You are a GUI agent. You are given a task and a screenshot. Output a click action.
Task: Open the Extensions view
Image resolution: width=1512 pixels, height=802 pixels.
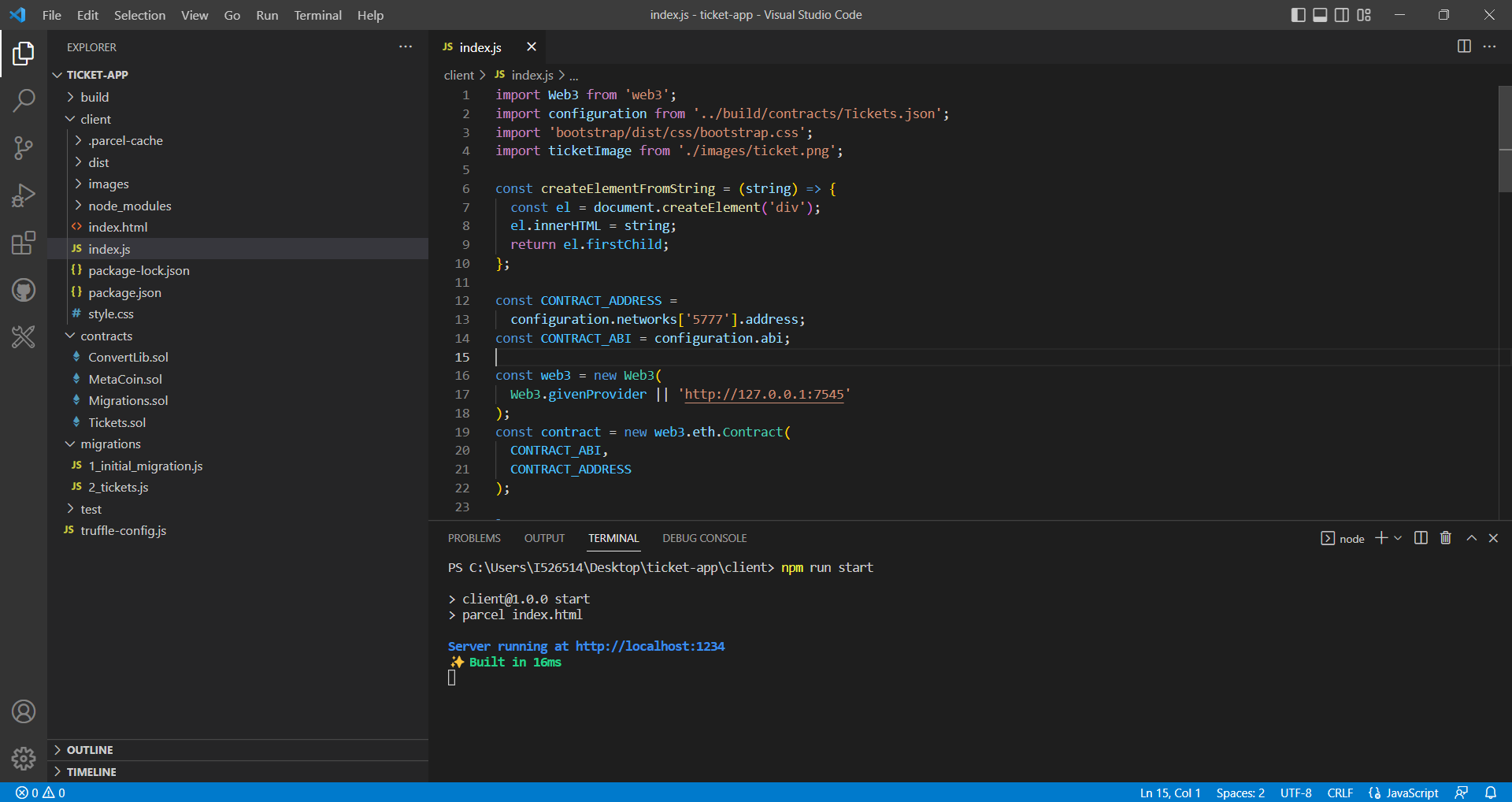coord(24,243)
